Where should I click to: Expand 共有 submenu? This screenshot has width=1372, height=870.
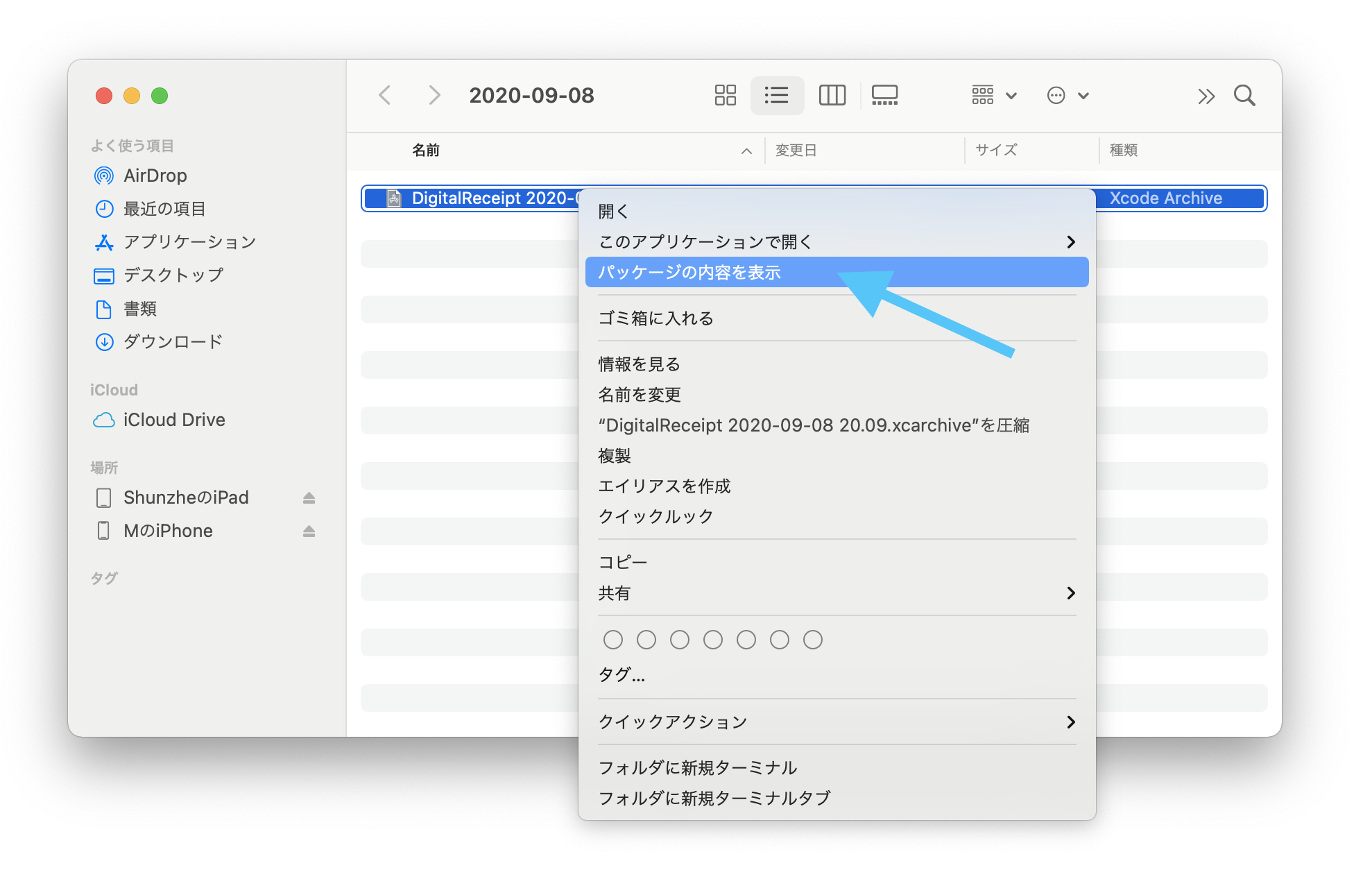[837, 592]
